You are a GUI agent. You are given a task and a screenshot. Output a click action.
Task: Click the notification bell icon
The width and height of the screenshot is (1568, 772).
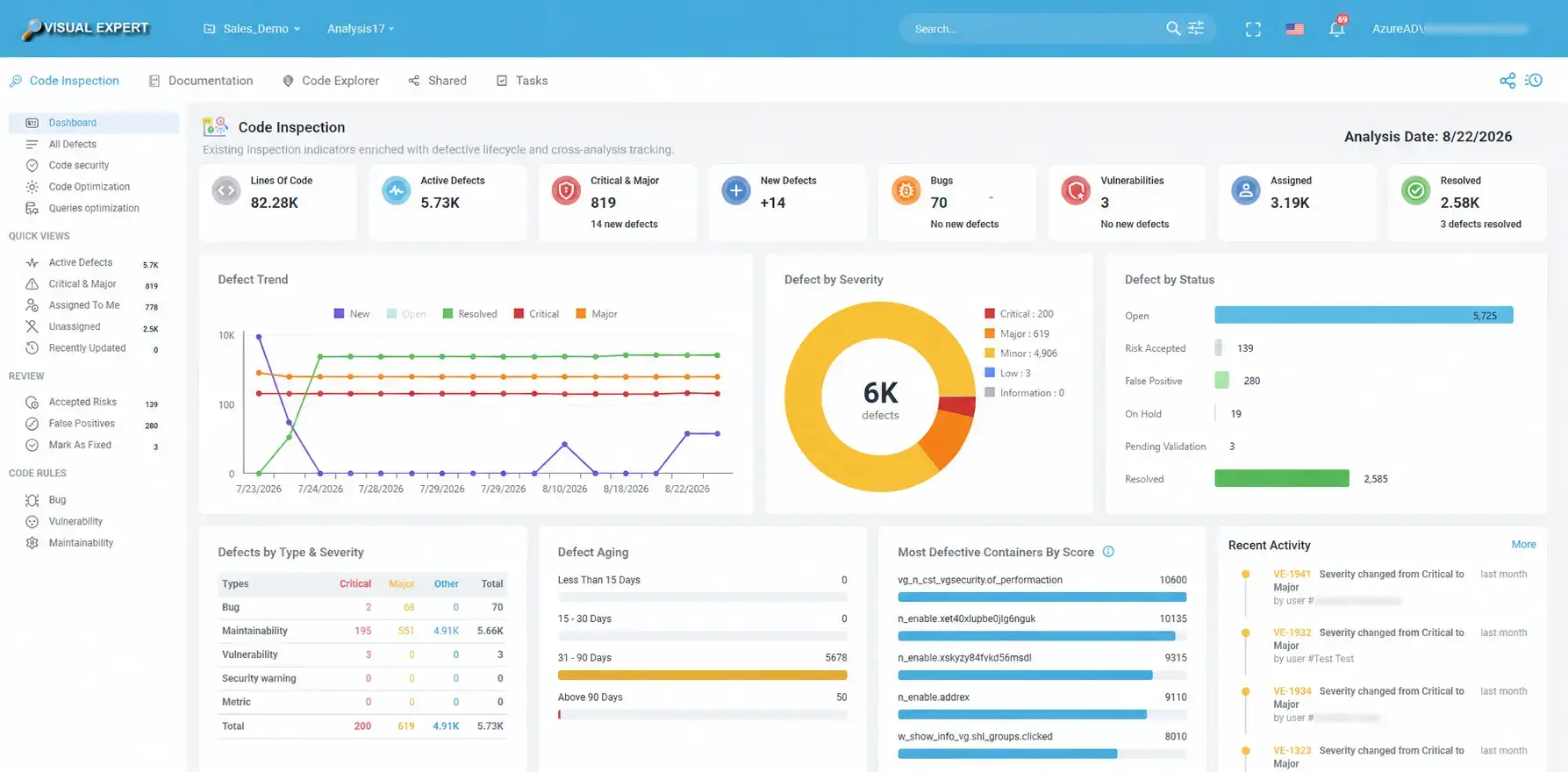click(x=1336, y=28)
